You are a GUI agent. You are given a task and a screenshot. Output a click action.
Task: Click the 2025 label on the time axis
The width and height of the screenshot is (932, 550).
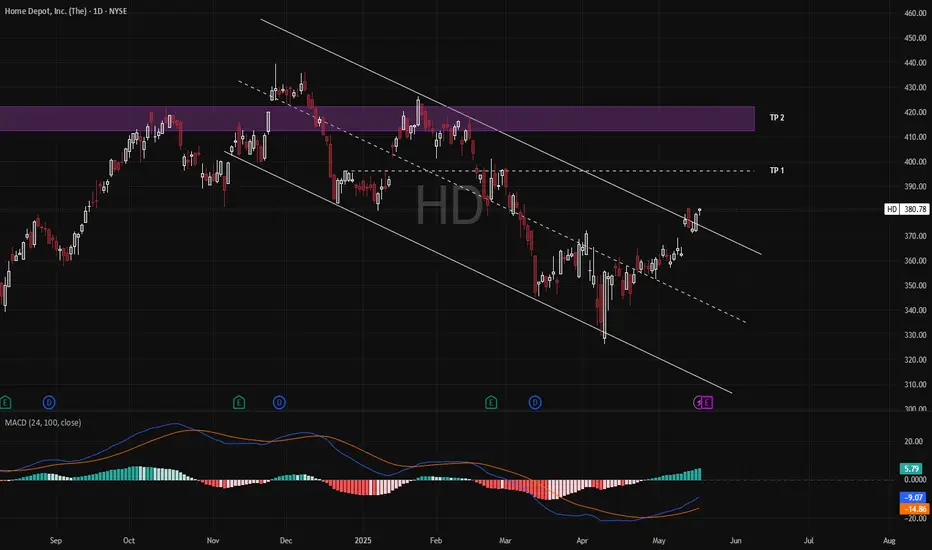pos(363,540)
